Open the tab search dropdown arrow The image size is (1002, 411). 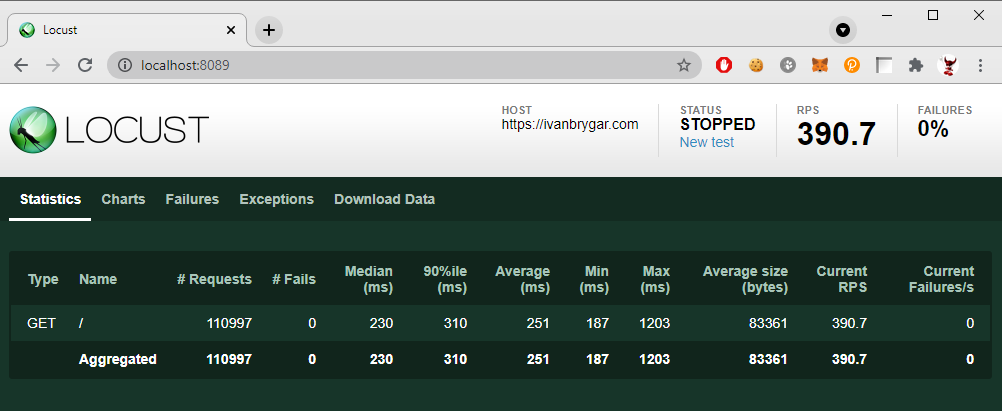pyautogui.click(x=843, y=30)
